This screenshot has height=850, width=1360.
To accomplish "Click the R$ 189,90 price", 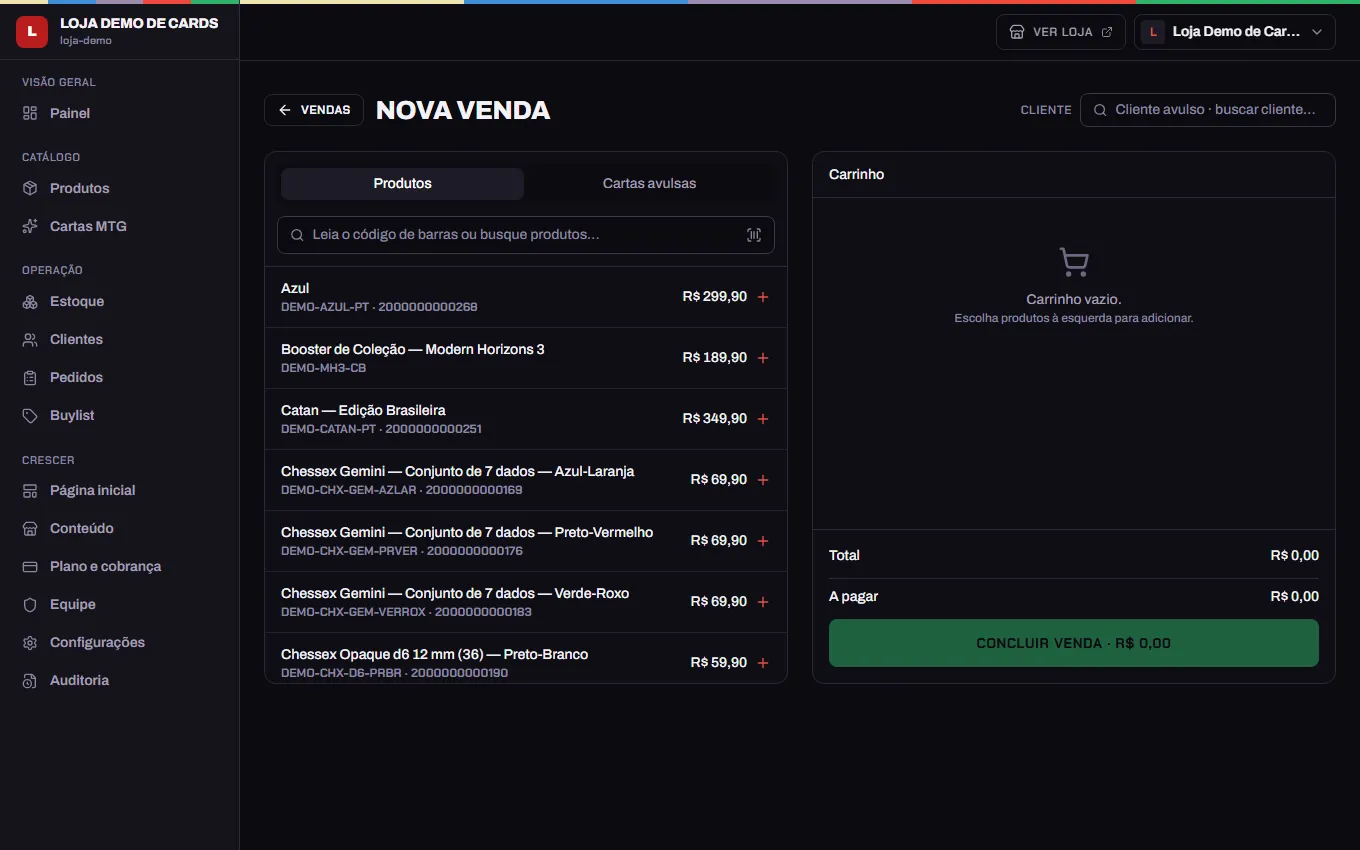I will (x=715, y=358).
